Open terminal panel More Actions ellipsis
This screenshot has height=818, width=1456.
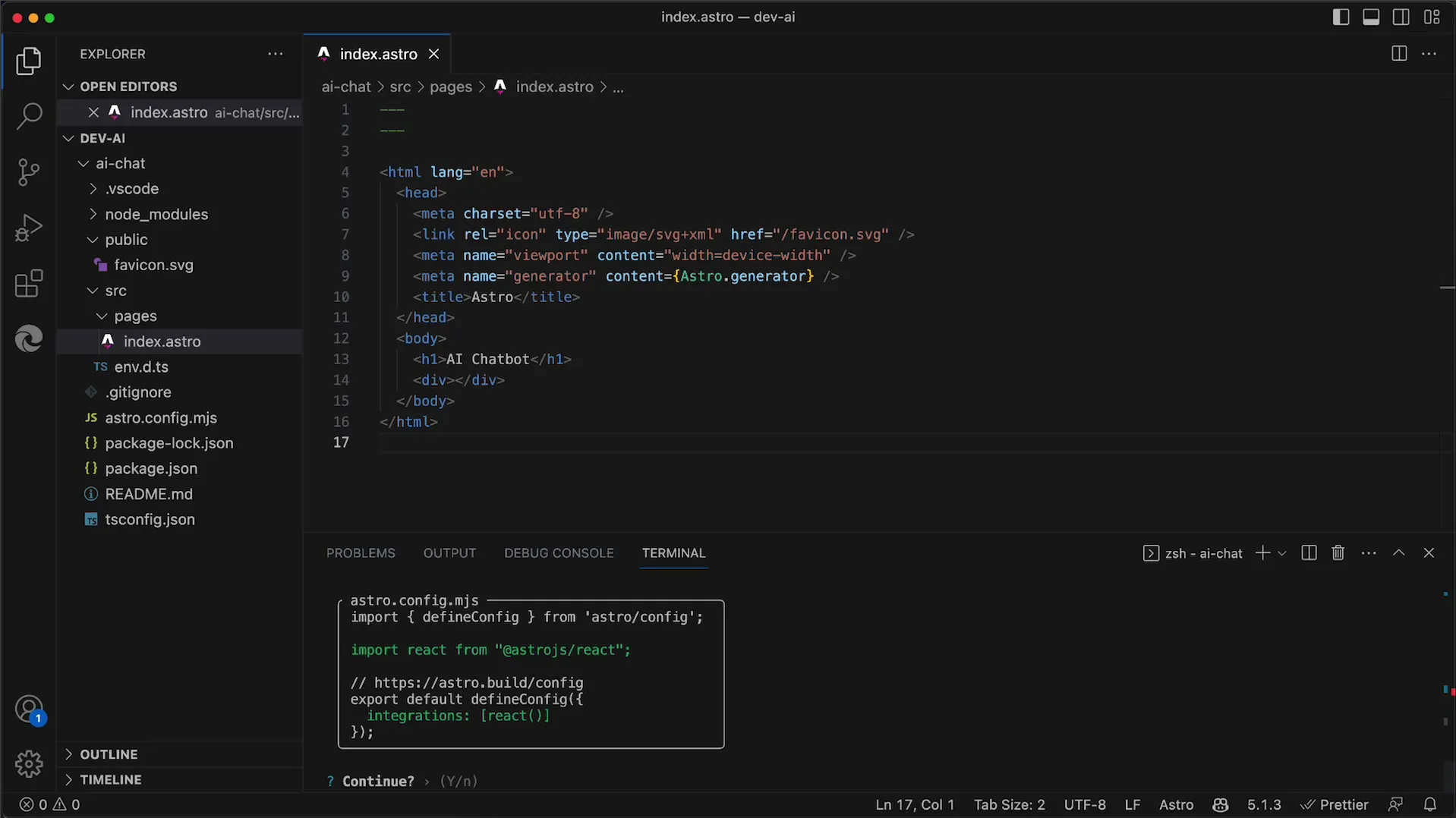pyautogui.click(x=1369, y=553)
